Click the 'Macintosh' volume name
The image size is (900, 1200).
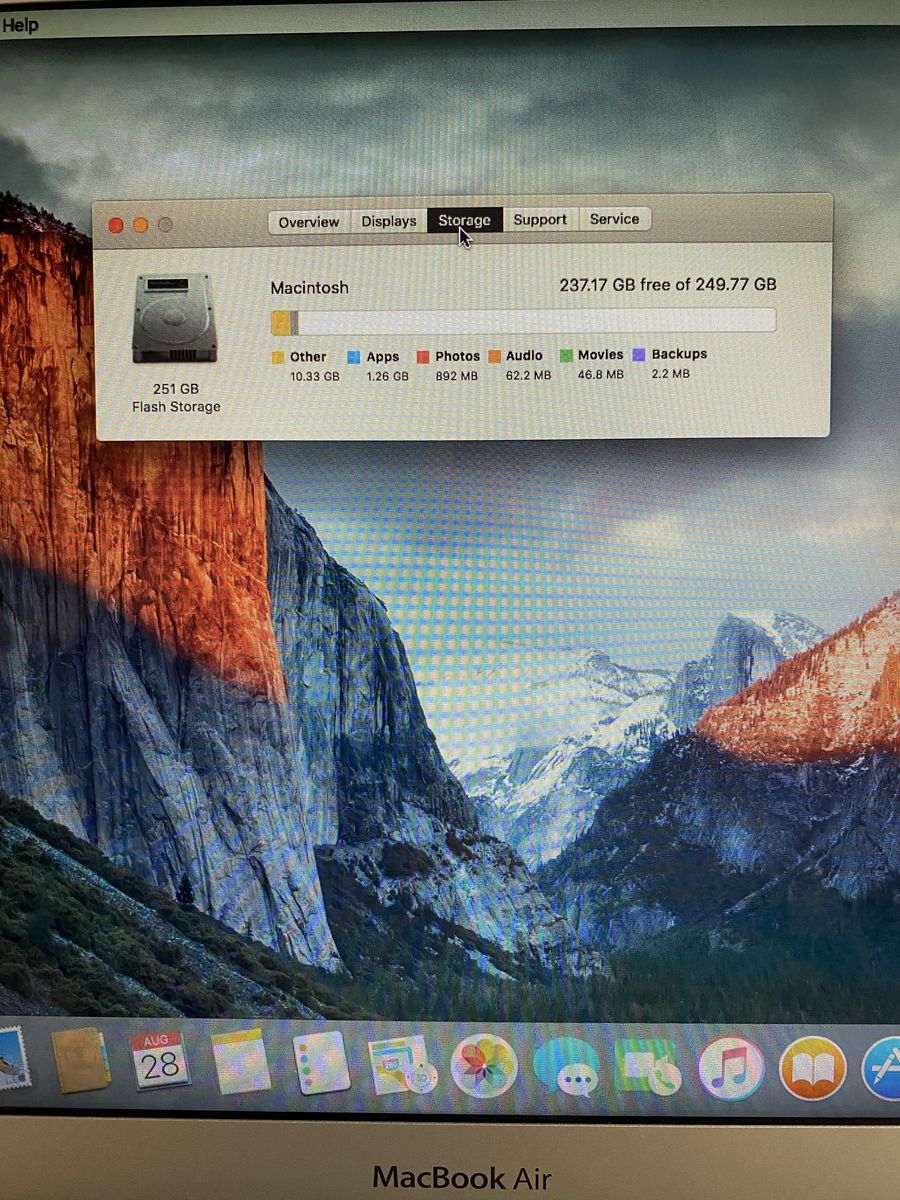[x=310, y=288]
